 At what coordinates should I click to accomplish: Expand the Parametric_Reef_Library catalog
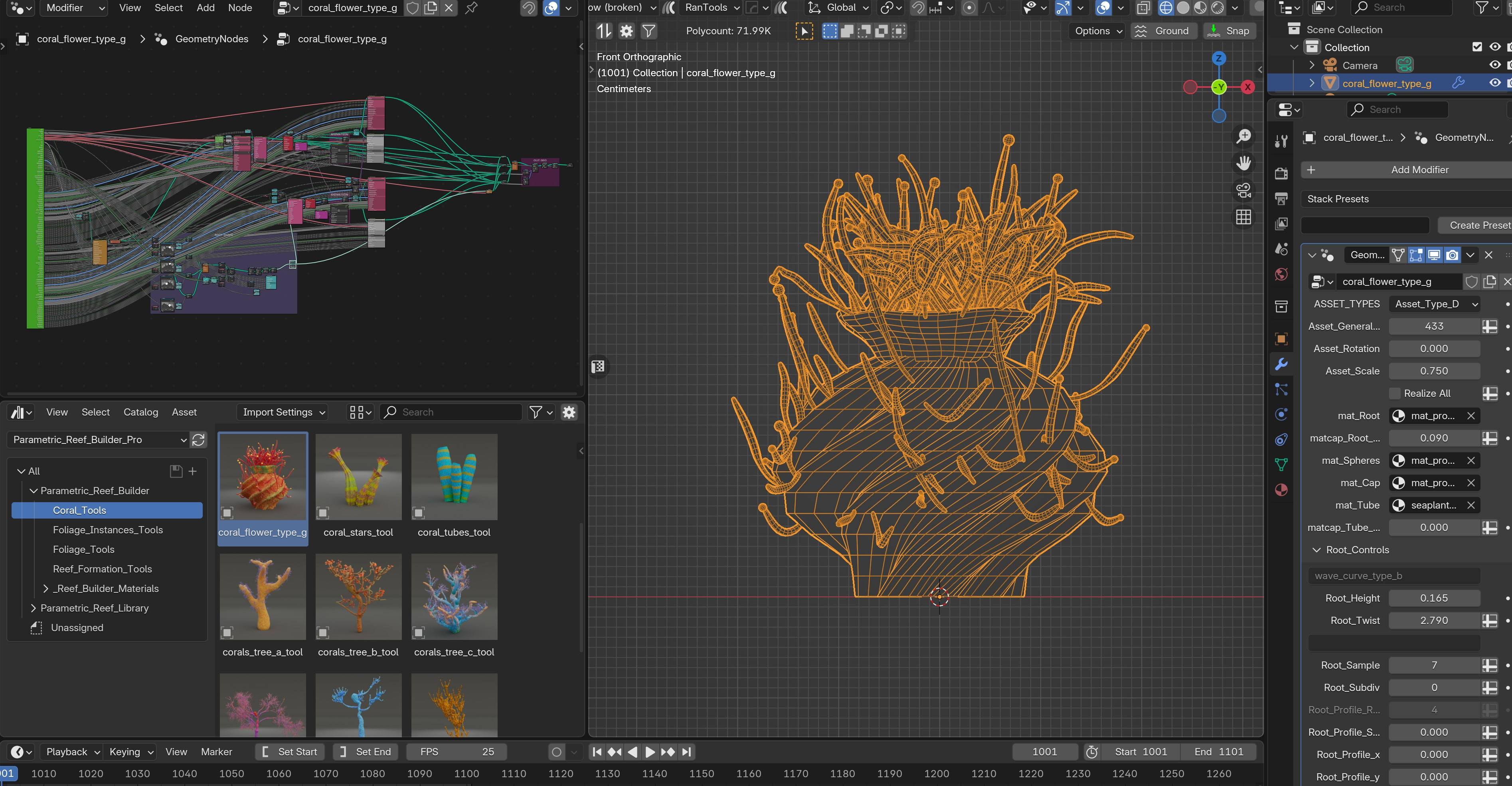[34, 608]
